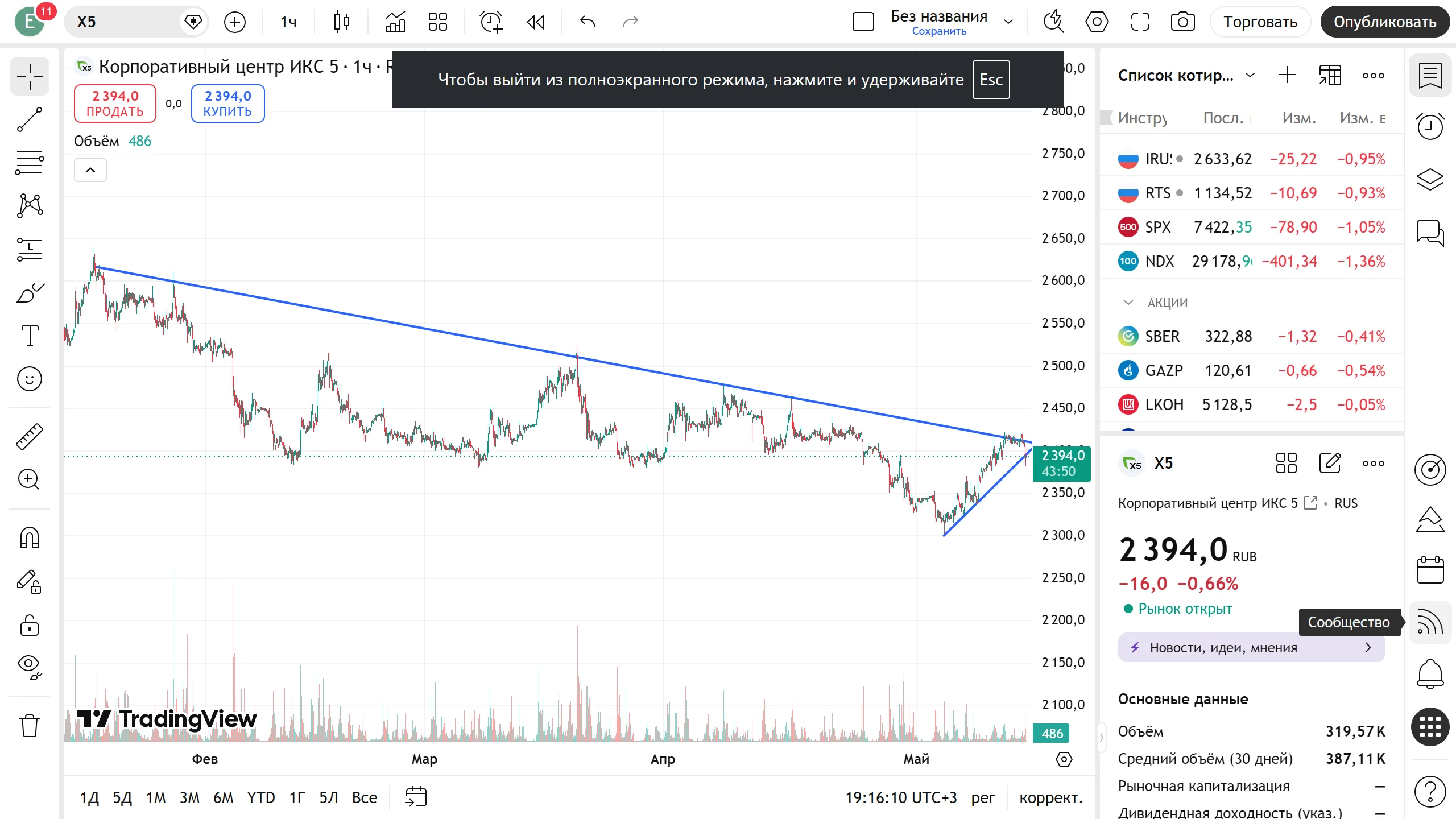The width and height of the screenshot is (1456, 819).
Task: Open the 1ч timeframe selector
Action: tap(288, 22)
